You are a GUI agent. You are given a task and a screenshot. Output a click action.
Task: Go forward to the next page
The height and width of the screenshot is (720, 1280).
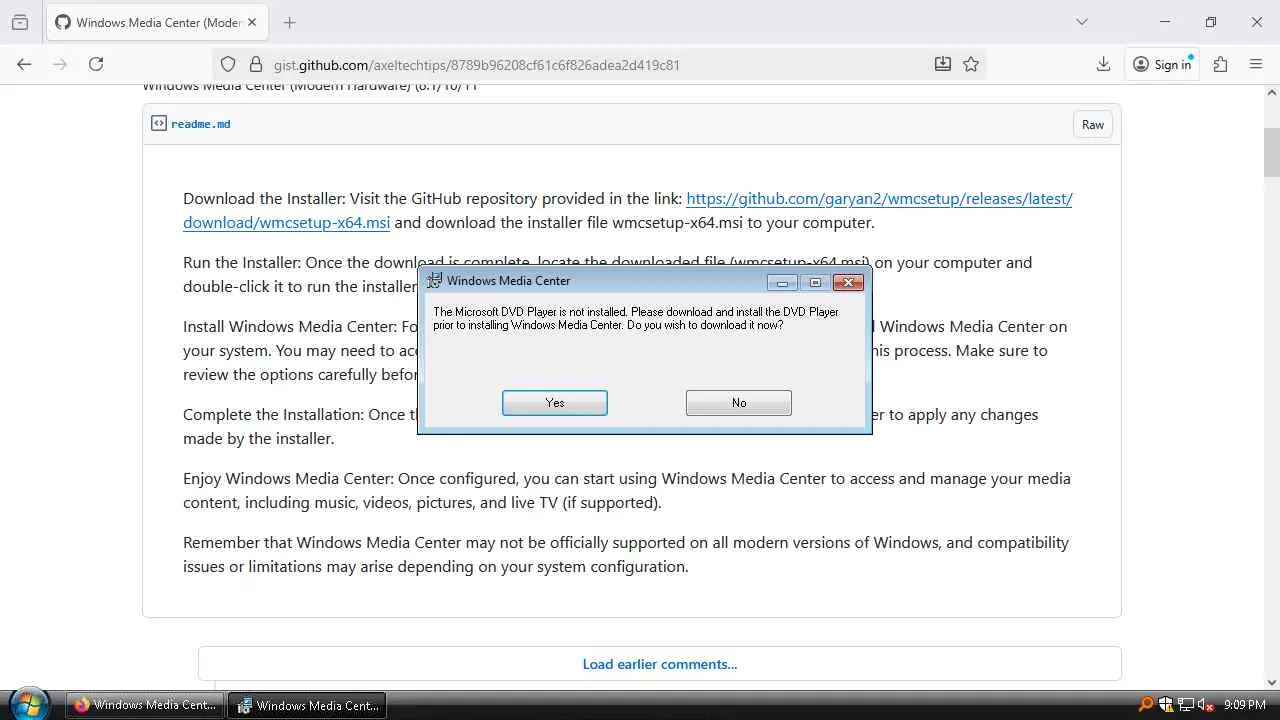tap(60, 64)
